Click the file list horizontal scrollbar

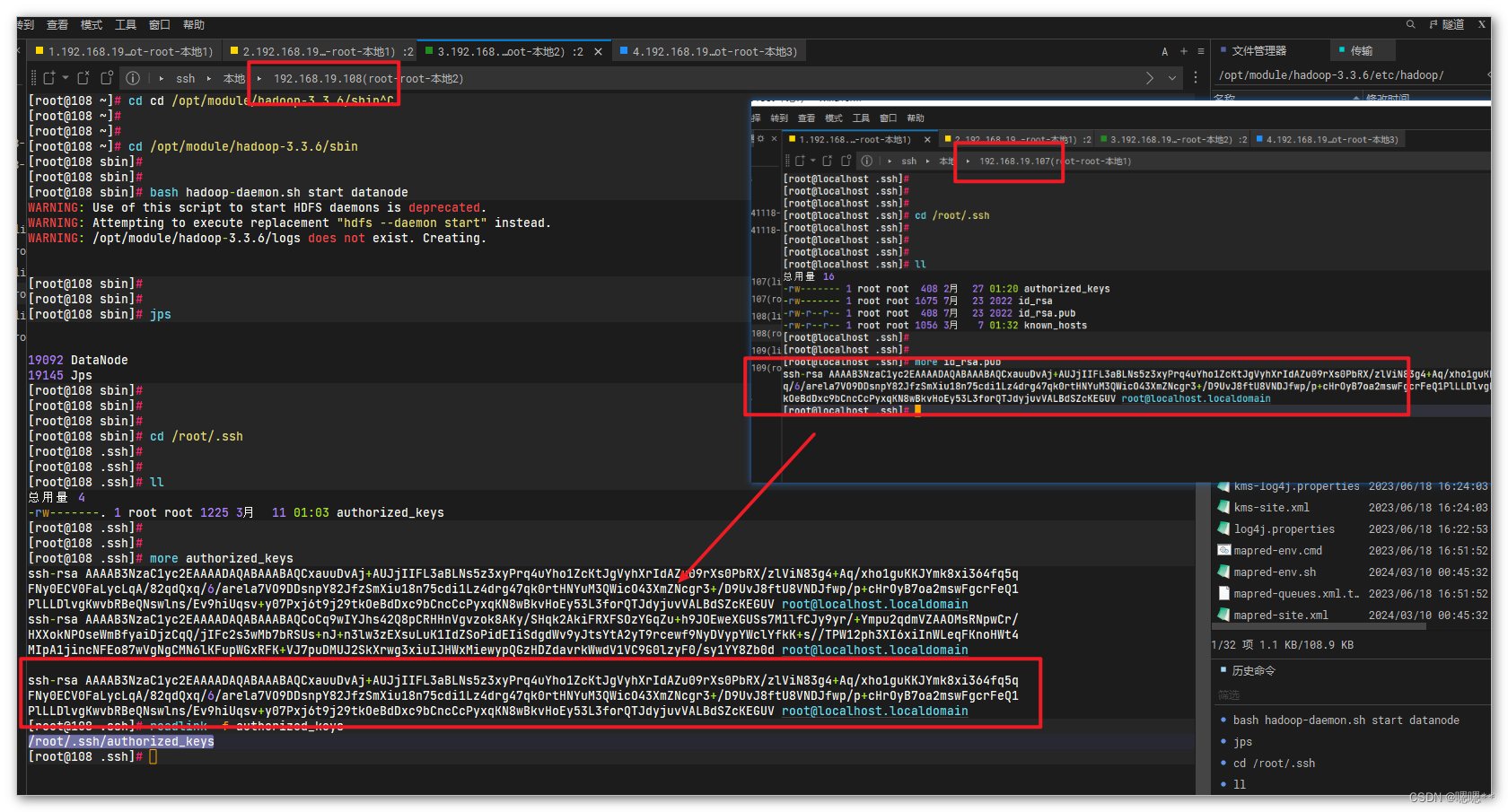pos(1319,628)
